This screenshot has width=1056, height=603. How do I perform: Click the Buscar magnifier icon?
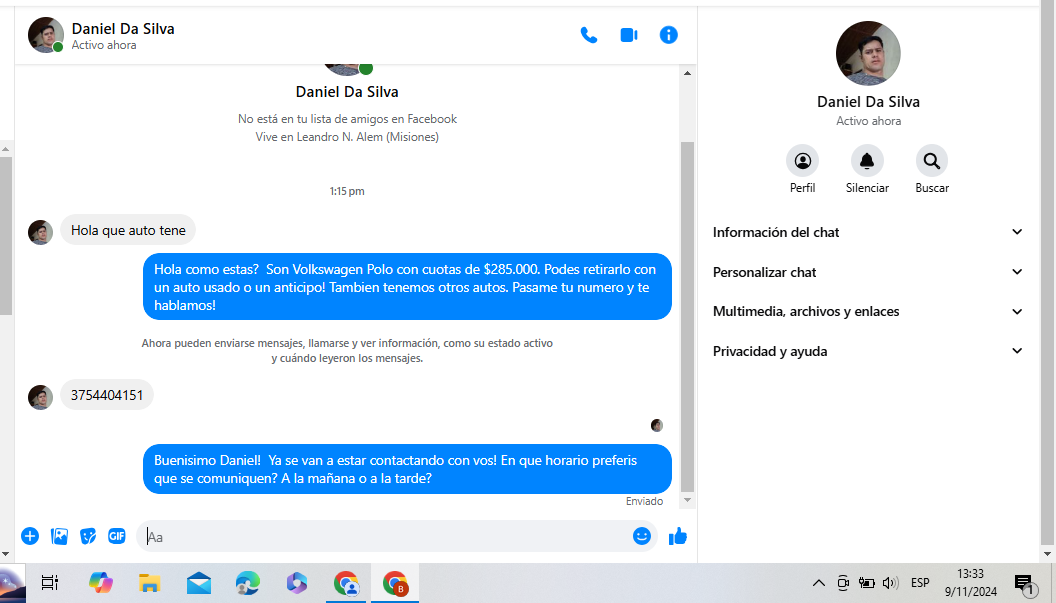(931, 161)
